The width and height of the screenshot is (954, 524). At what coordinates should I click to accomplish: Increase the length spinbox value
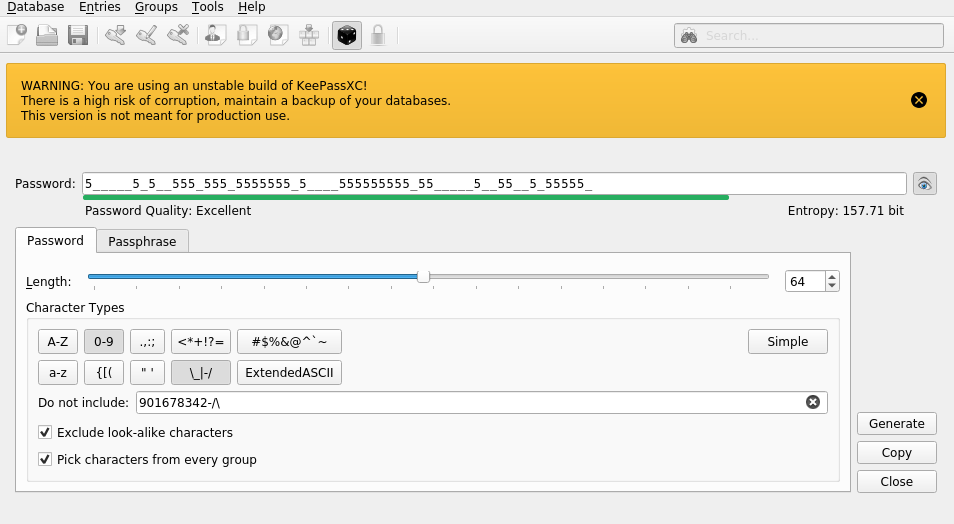tap(832, 277)
